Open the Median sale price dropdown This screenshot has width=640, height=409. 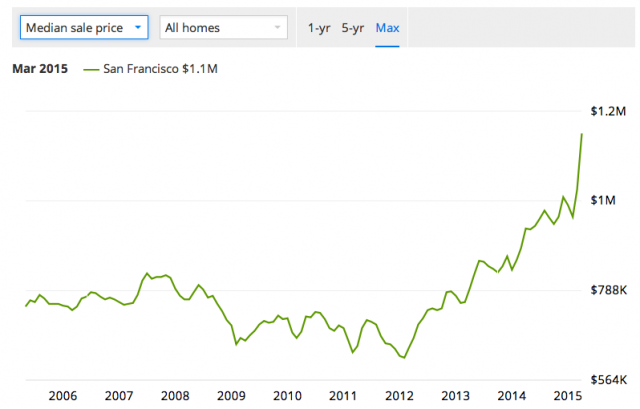(84, 27)
